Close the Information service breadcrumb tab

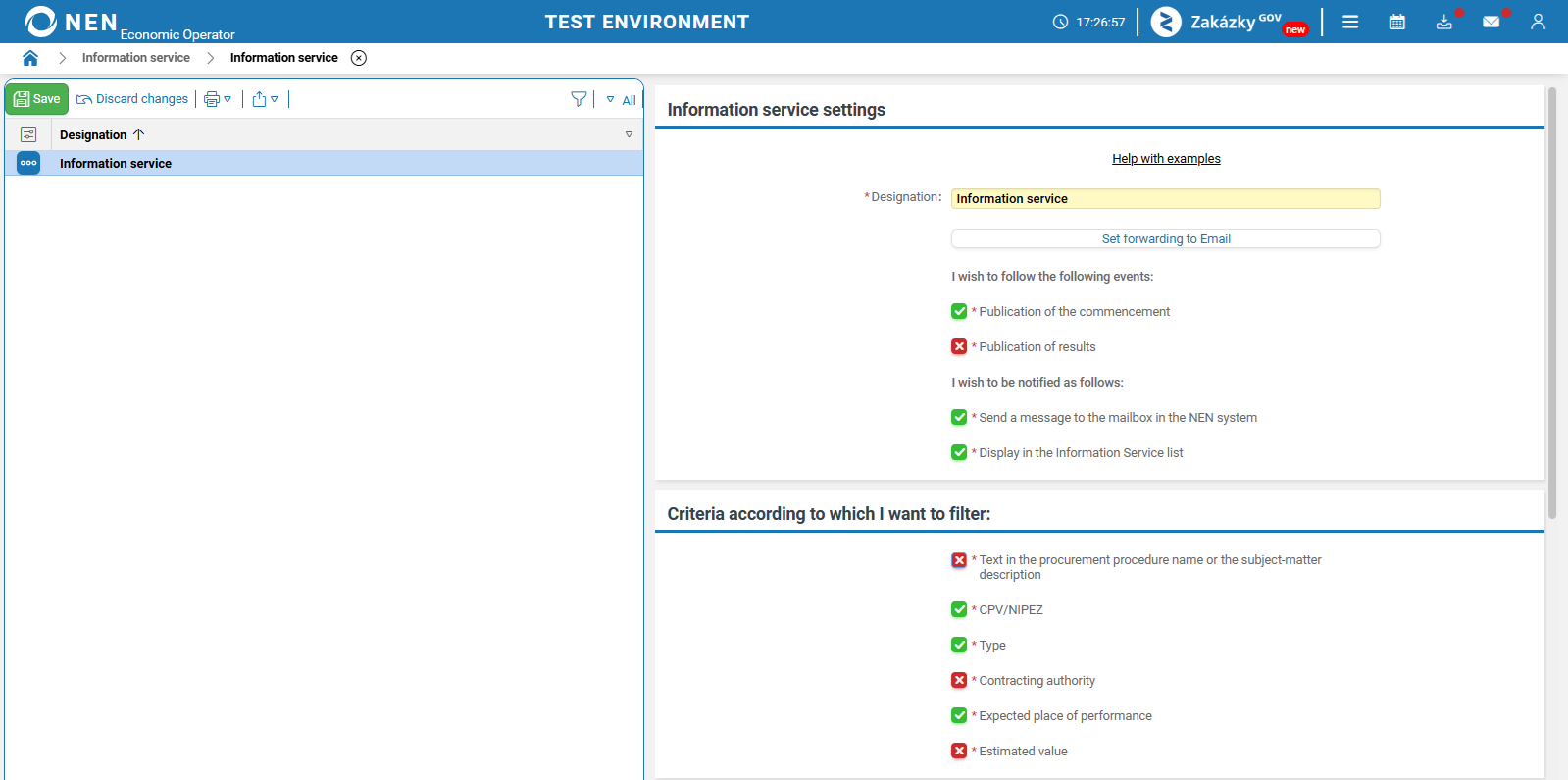(359, 58)
